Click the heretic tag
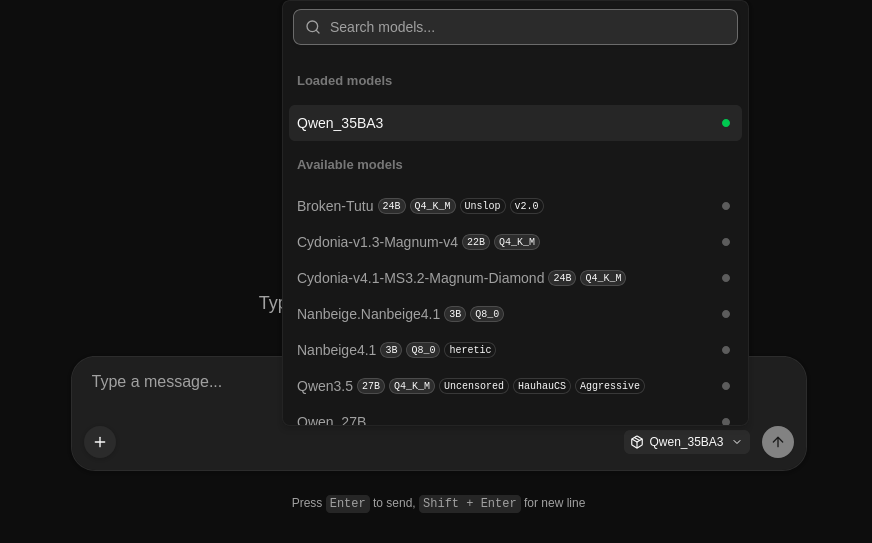This screenshot has height=543, width=872. 470,350
